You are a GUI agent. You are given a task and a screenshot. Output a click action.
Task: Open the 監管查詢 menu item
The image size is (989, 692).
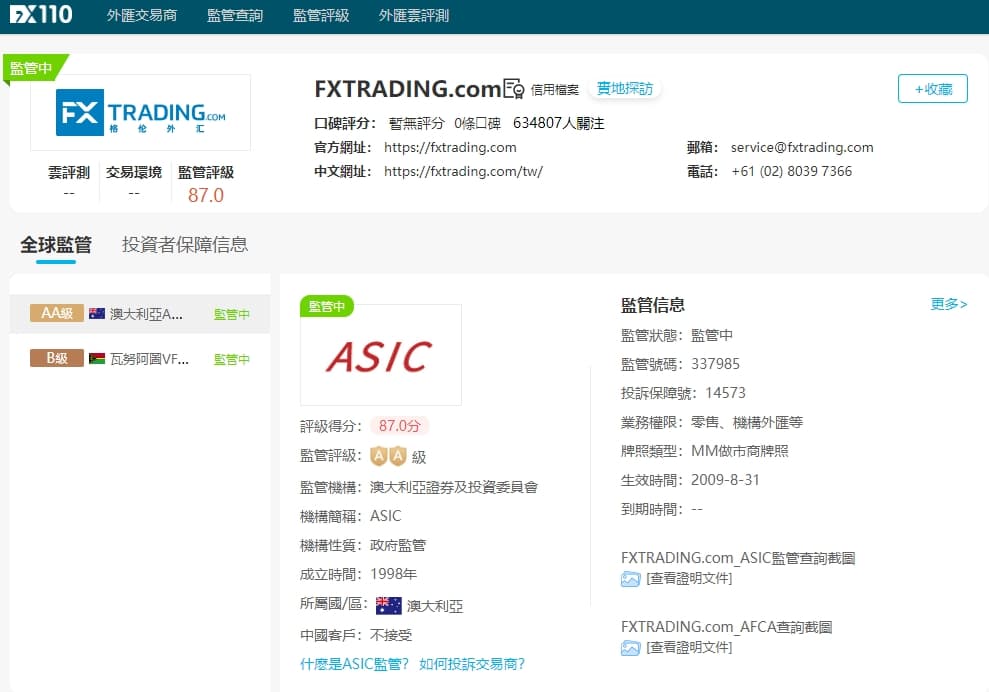tap(234, 16)
